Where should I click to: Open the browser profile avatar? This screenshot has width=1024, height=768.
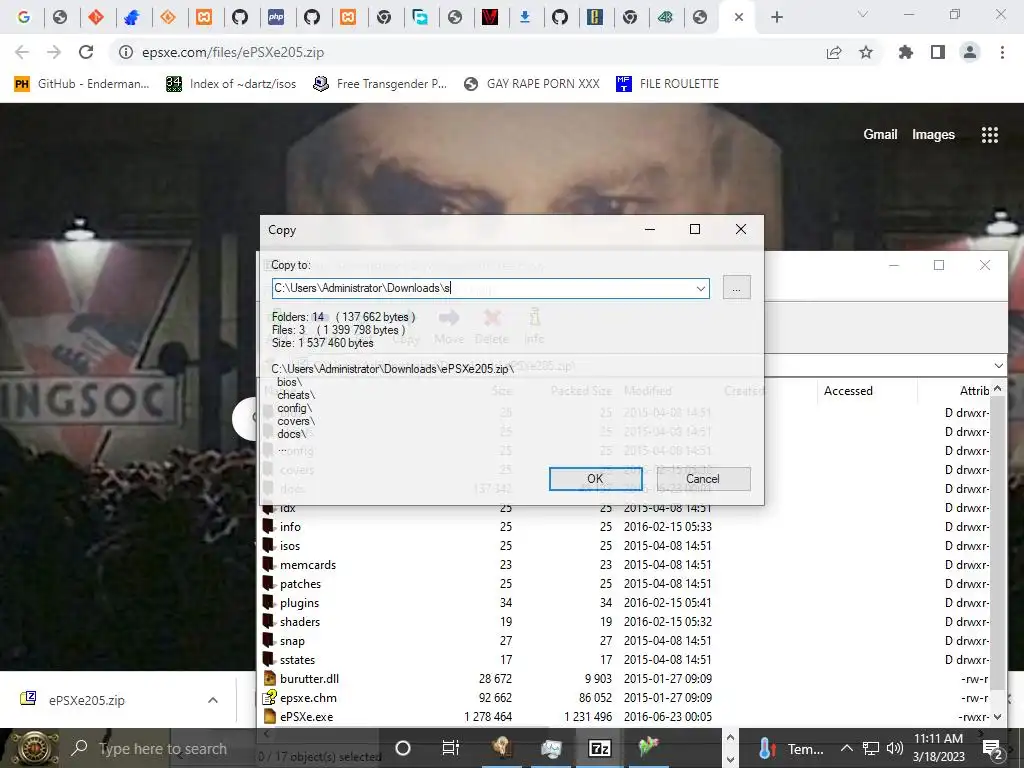970,52
